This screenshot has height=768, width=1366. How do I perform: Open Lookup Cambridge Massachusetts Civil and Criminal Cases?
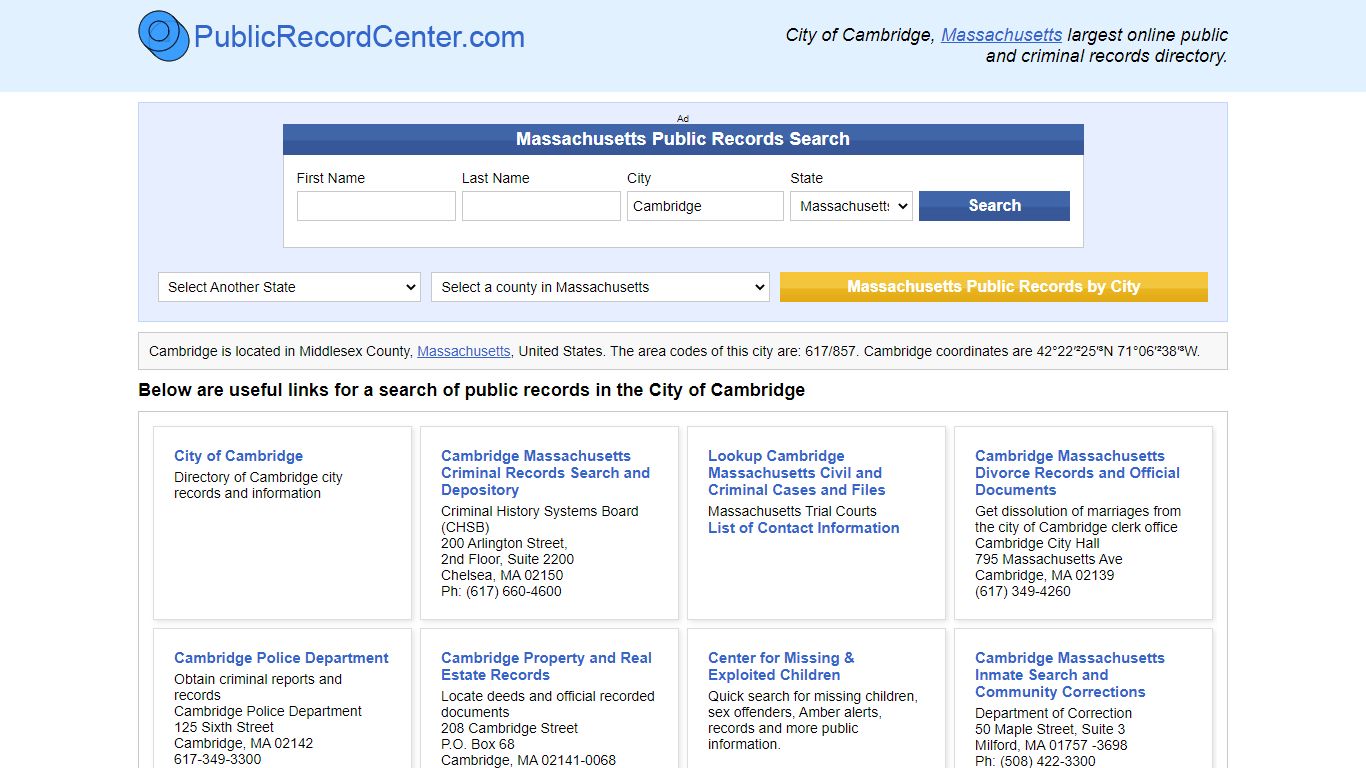pos(797,473)
